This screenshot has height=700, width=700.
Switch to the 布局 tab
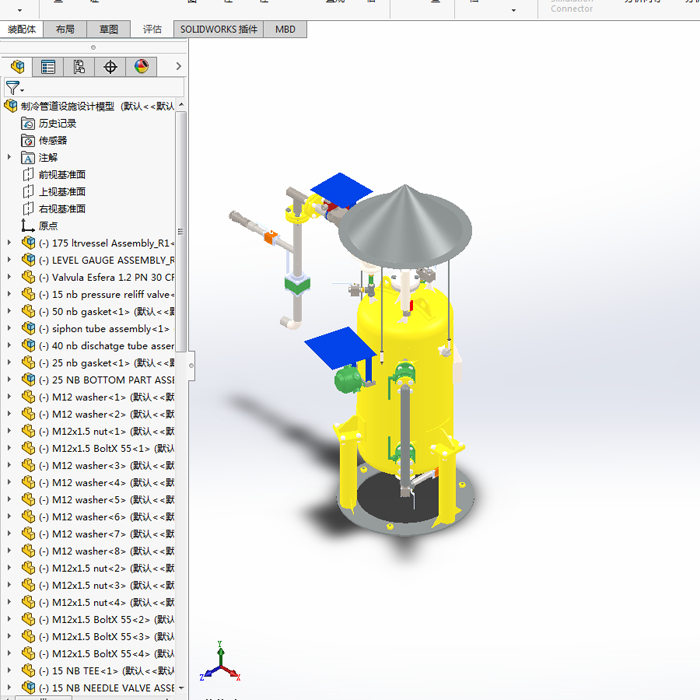click(x=65, y=29)
